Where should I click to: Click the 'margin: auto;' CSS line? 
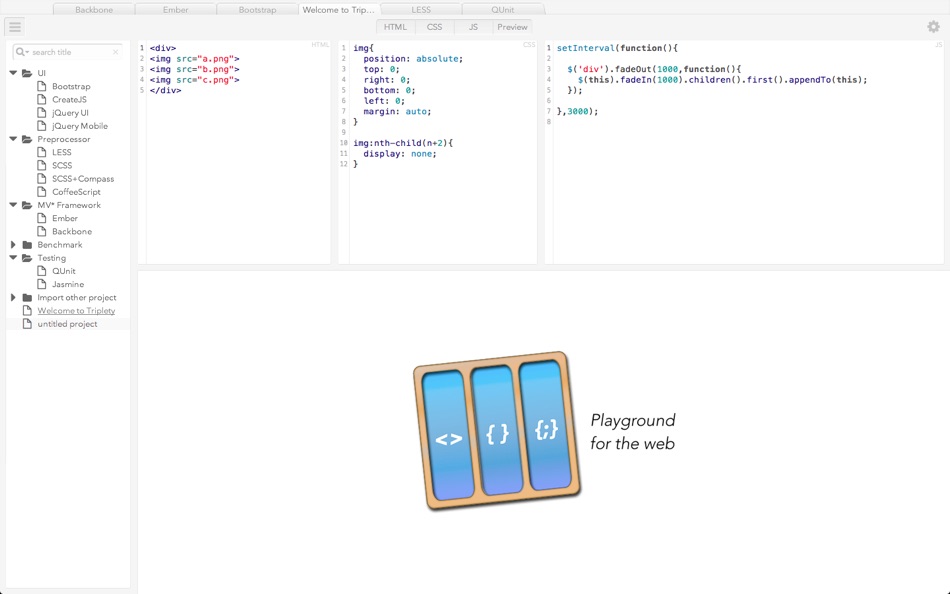[397, 112]
